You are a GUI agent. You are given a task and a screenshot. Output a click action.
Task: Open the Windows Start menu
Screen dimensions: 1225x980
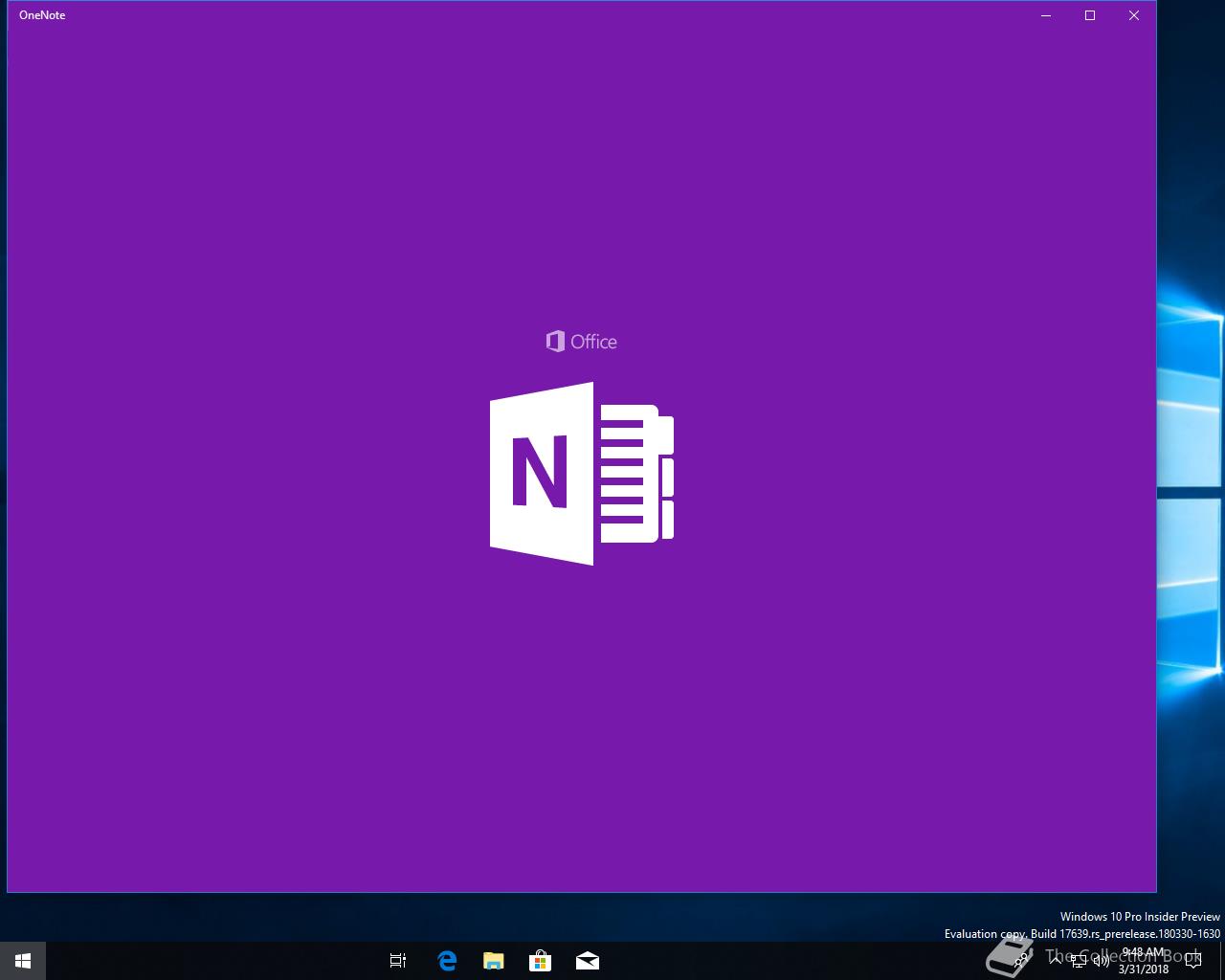click(x=22, y=960)
